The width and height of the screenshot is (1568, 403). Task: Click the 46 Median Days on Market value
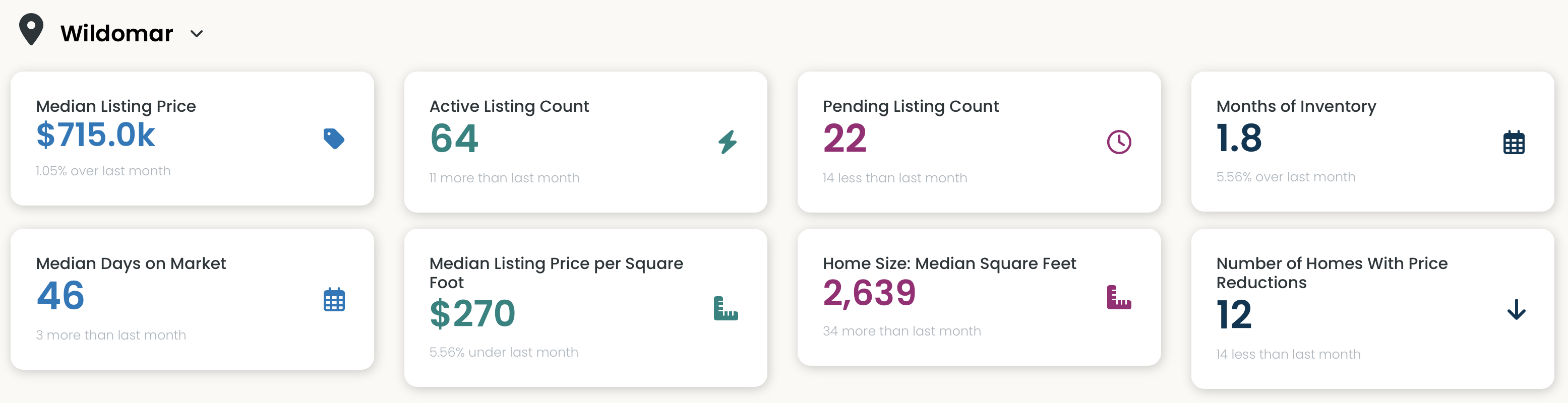point(61,296)
